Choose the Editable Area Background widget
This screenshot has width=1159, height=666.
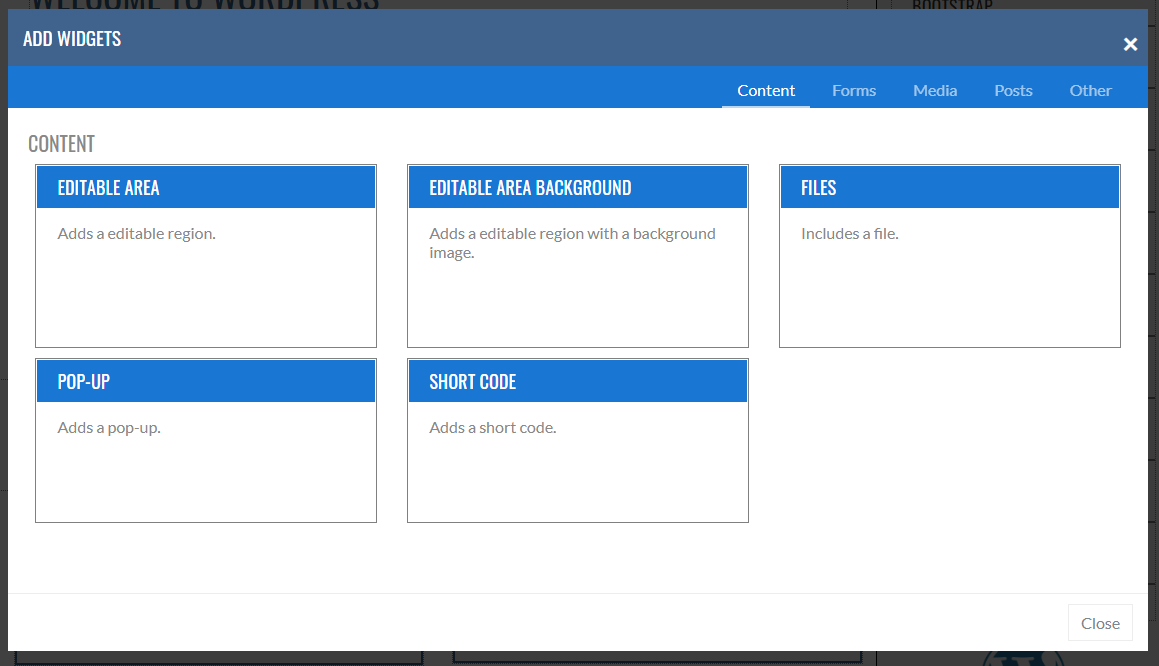pos(578,256)
